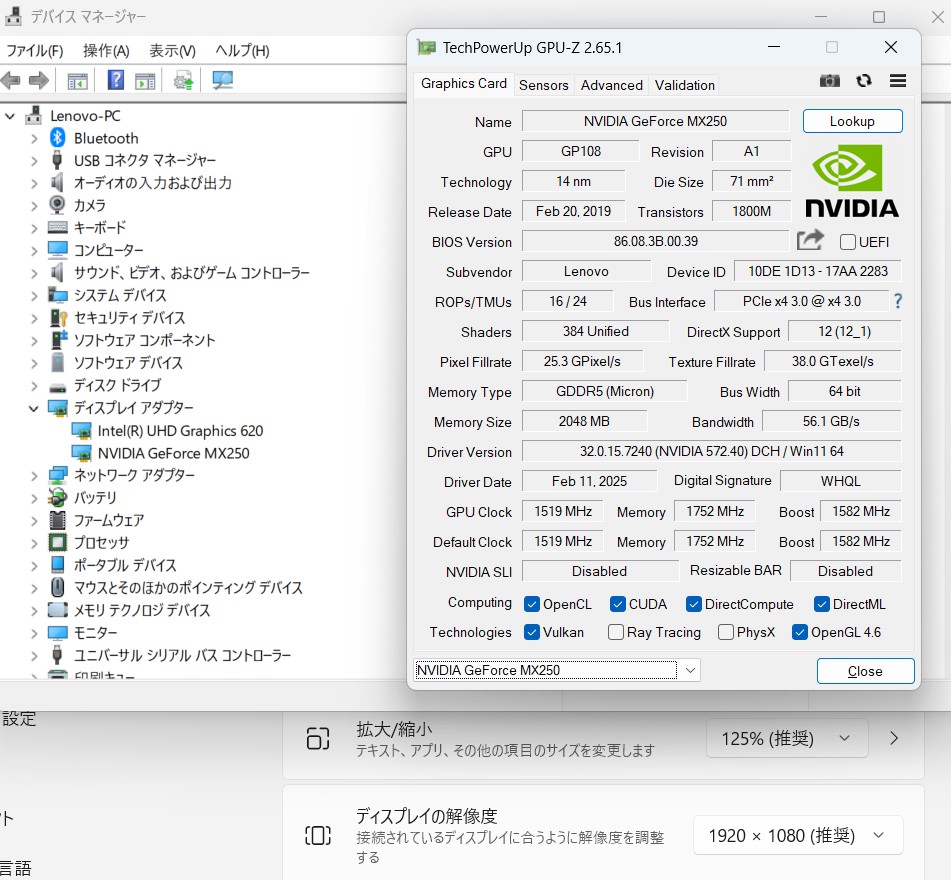The height and width of the screenshot is (880, 951).
Task: Click the Device ID value field
Action: click(818, 271)
